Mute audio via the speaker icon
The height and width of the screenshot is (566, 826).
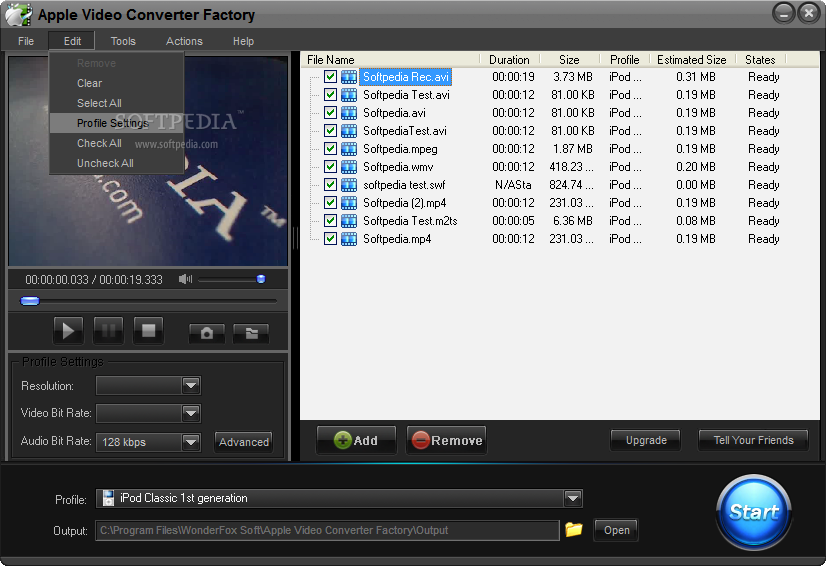coord(185,279)
